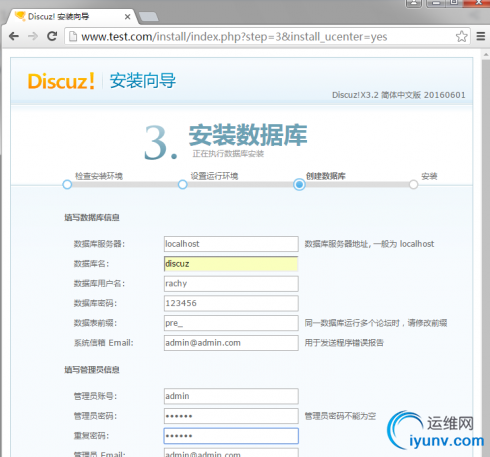Click the 设置运行环境 step circle

(x=182, y=184)
